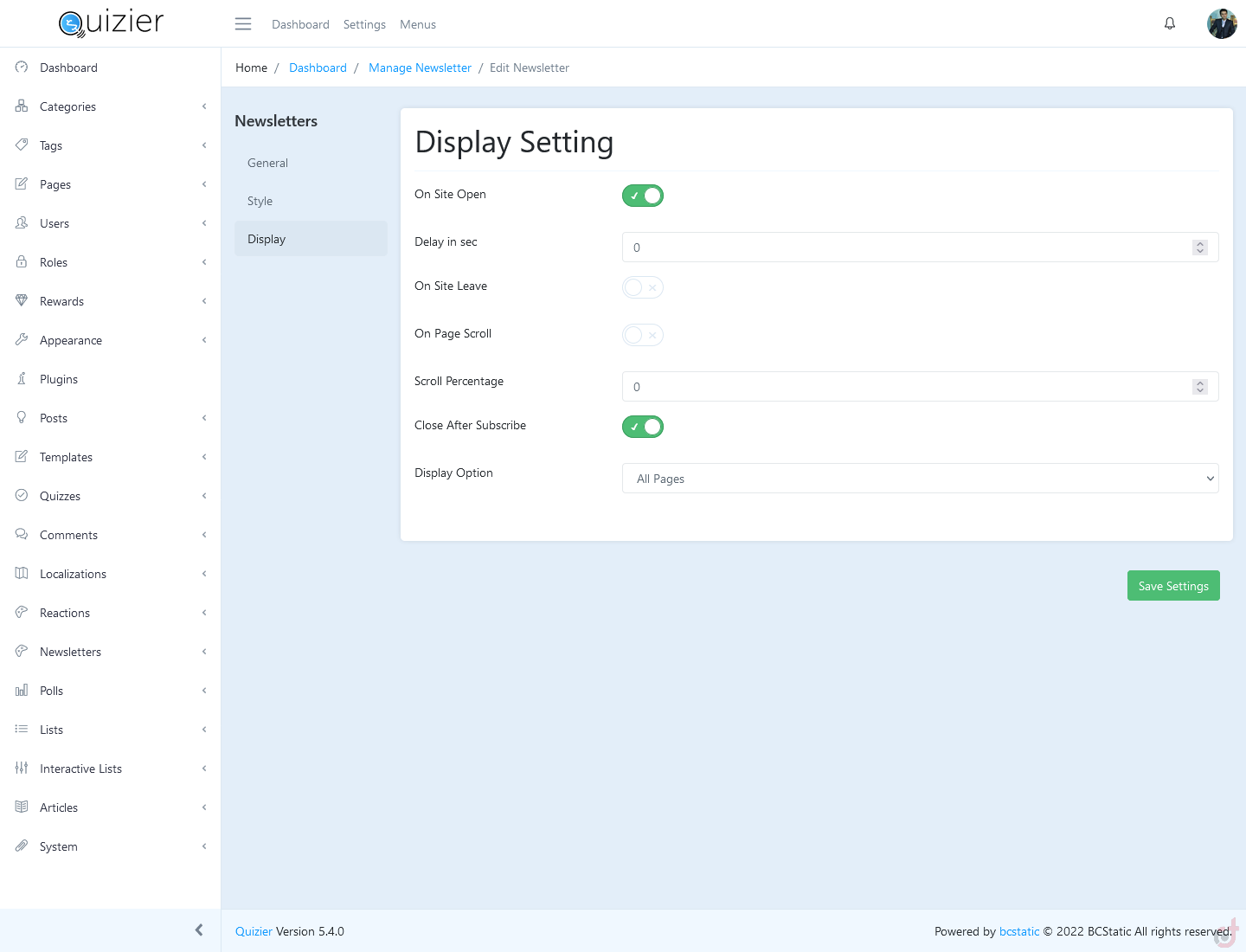Click the Plugins sidebar icon

(22, 379)
